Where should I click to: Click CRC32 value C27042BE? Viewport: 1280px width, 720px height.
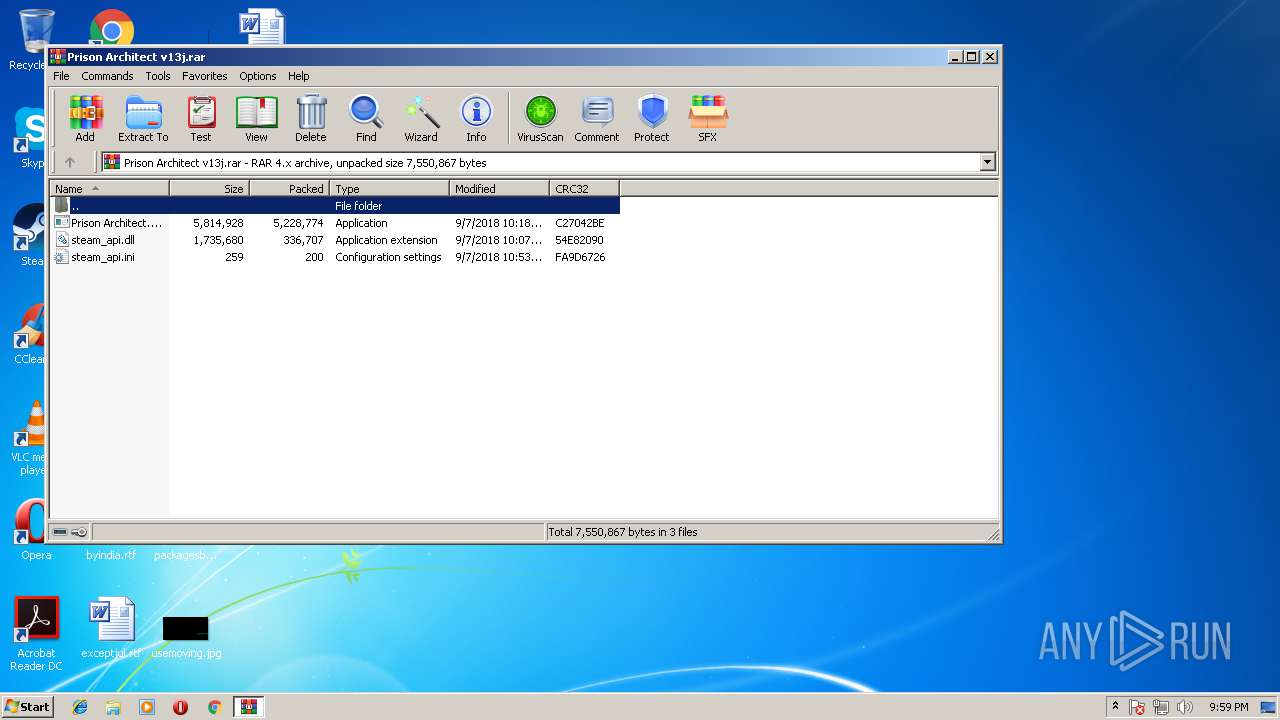580,223
